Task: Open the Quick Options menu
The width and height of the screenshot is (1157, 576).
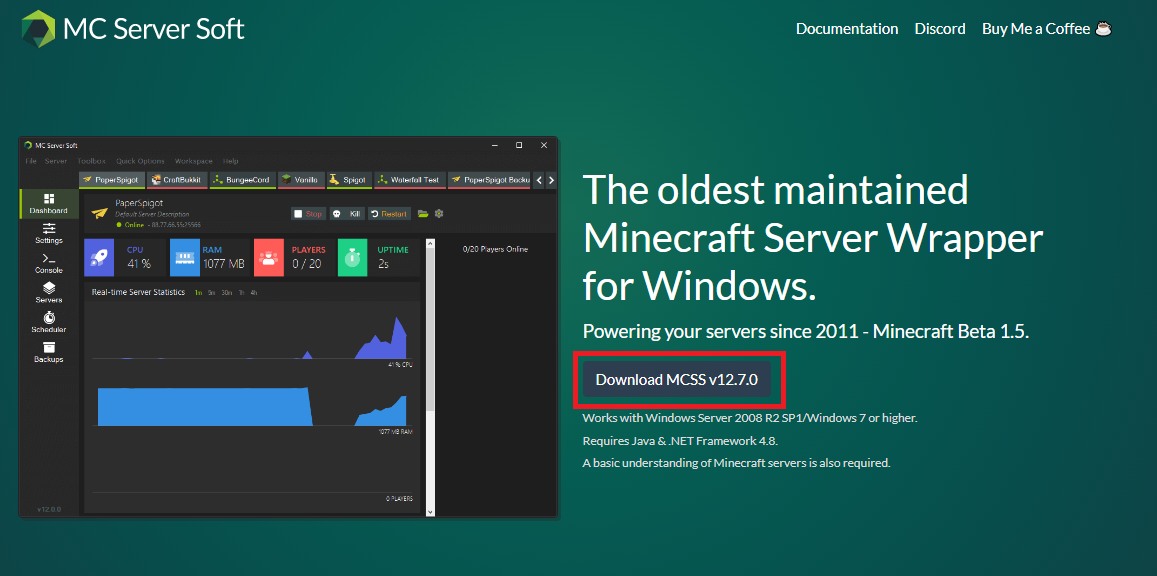Action: [140, 161]
